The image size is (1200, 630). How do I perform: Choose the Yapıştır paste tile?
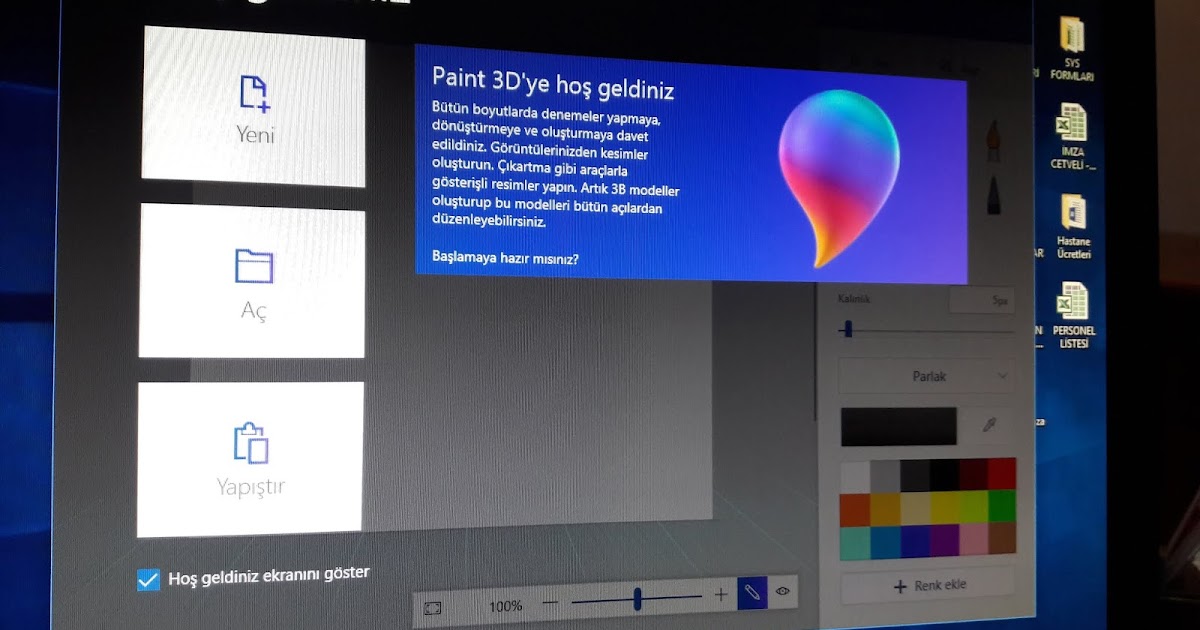pyautogui.click(x=250, y=459)
